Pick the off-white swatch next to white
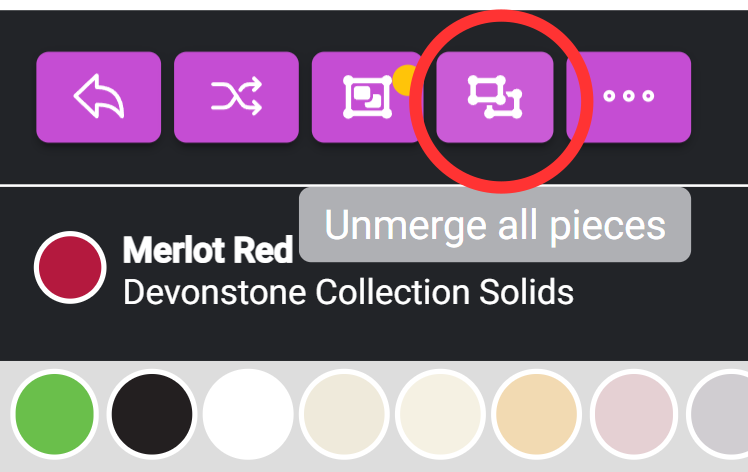This screenshot has width=748, height=472. pos(344,413)
